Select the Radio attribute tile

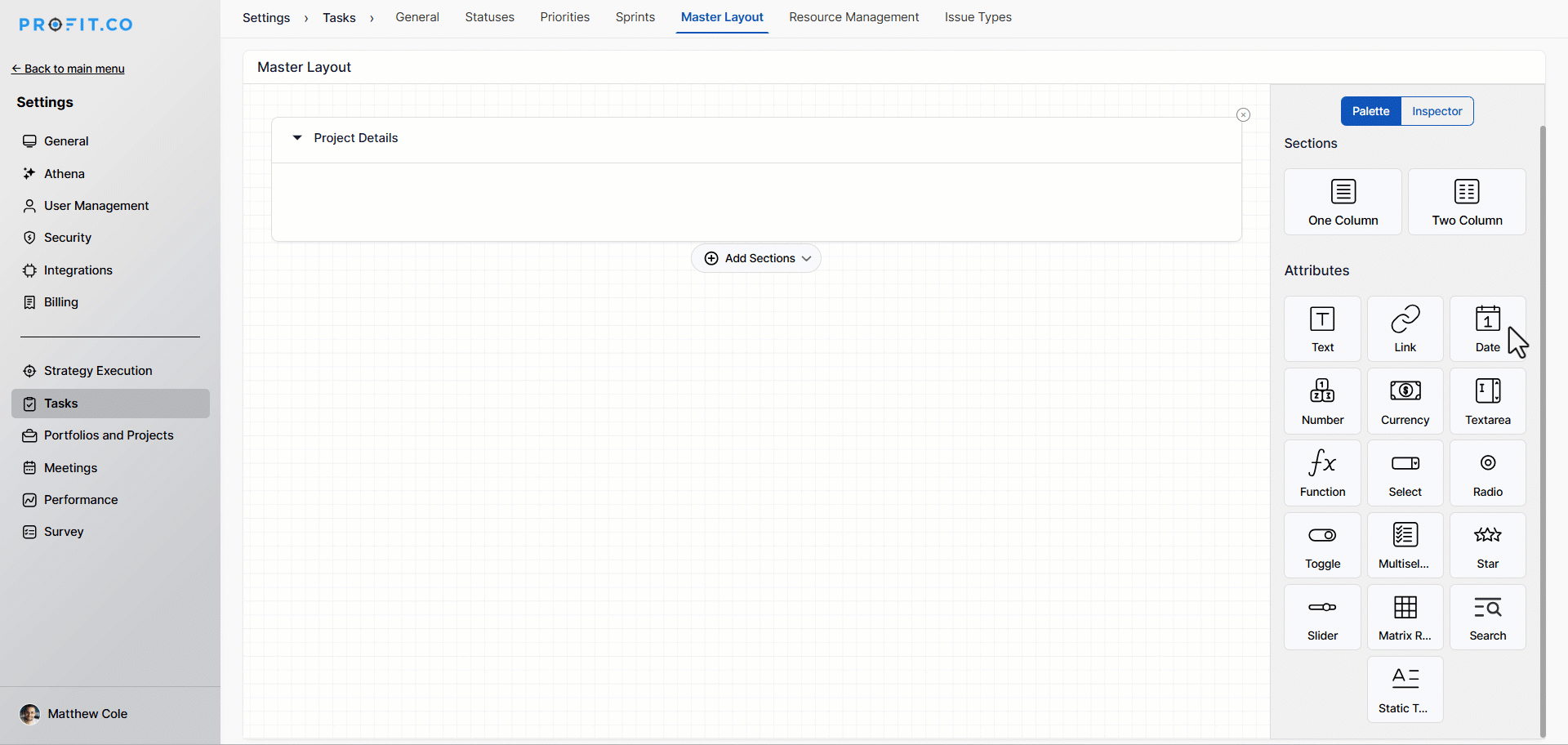pyautogui.click(x=1487, y=473)
